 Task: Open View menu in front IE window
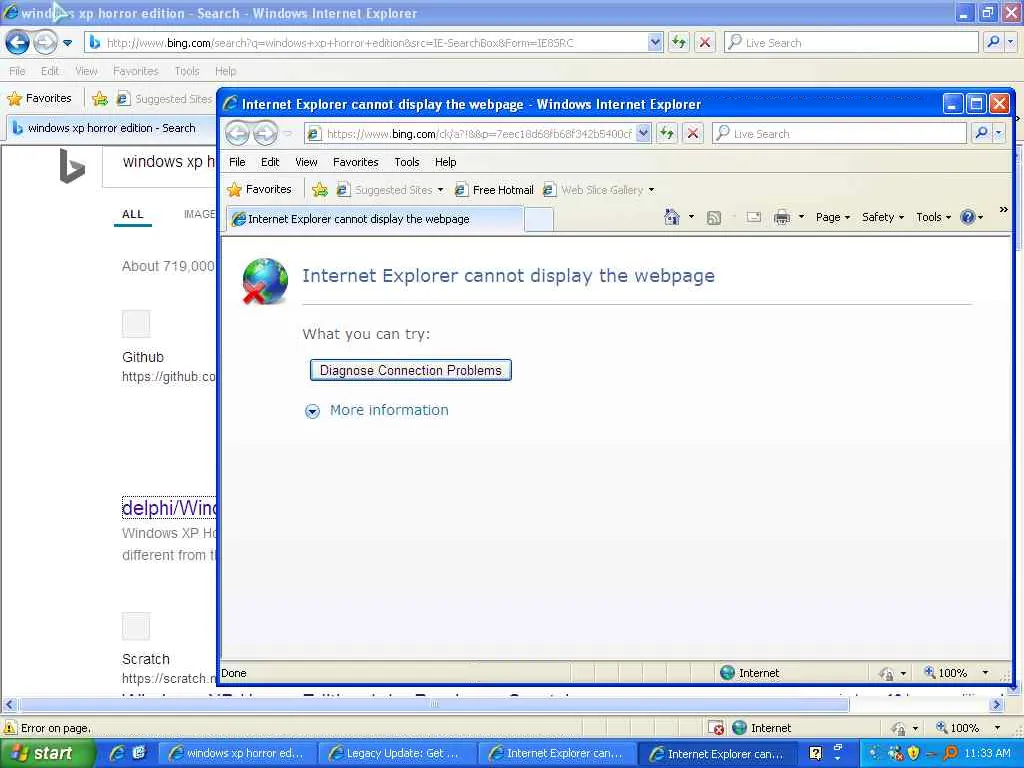[306, 162]
